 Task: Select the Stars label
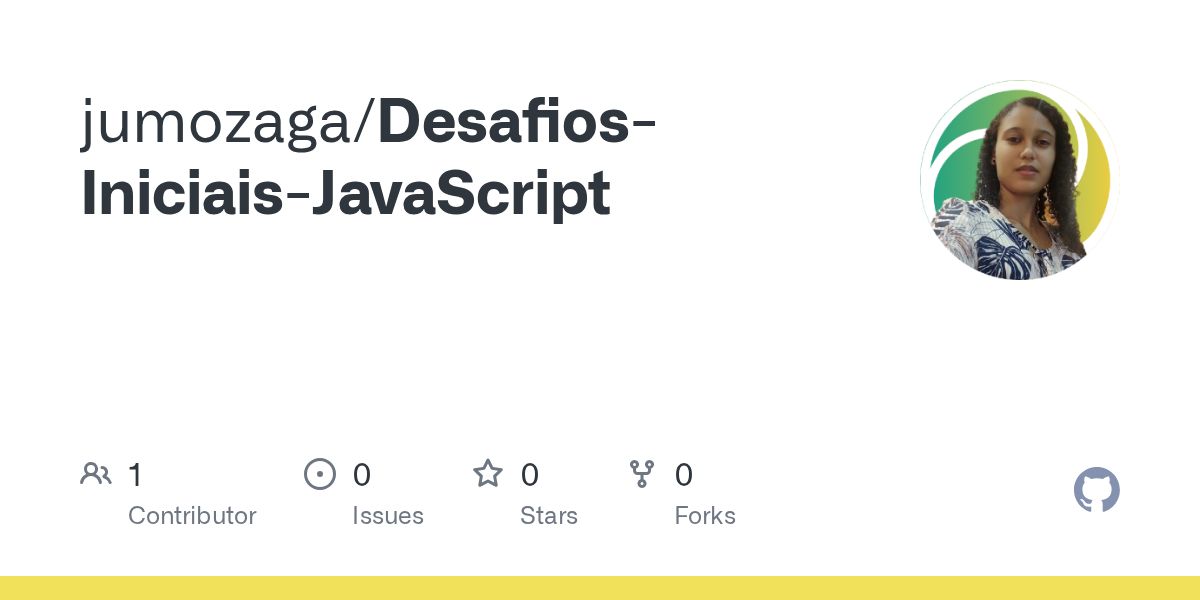[548, 516]
